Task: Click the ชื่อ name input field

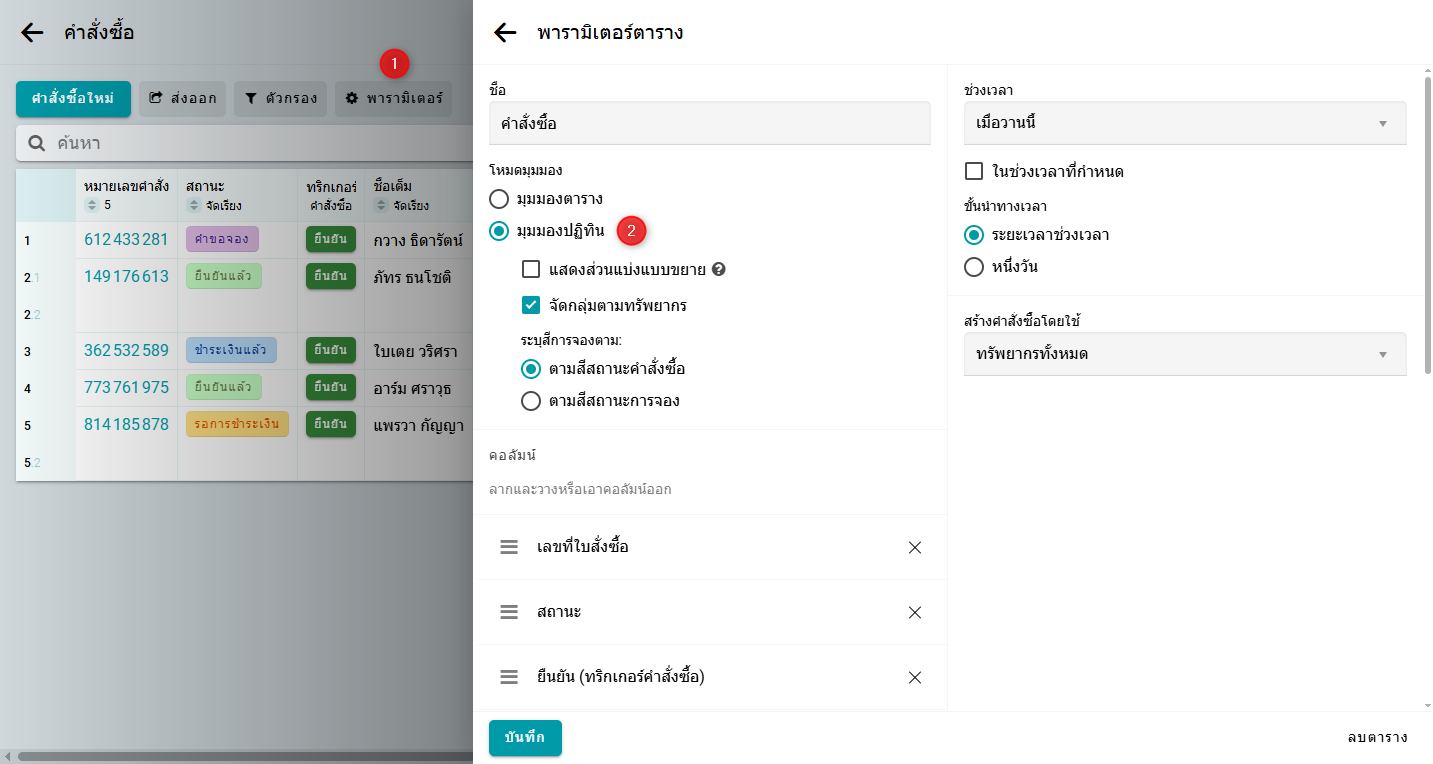Action: 709,124
